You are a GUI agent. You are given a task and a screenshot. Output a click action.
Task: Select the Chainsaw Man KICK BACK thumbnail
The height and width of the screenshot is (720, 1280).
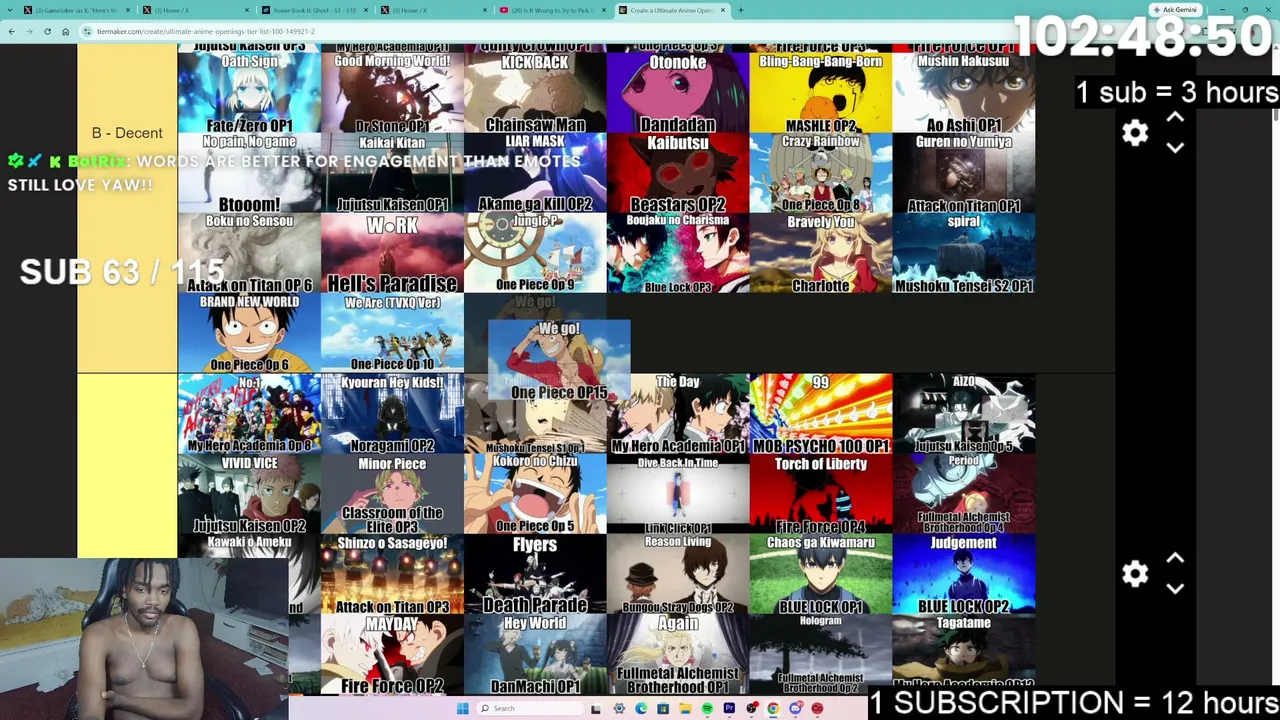[535, 92]
